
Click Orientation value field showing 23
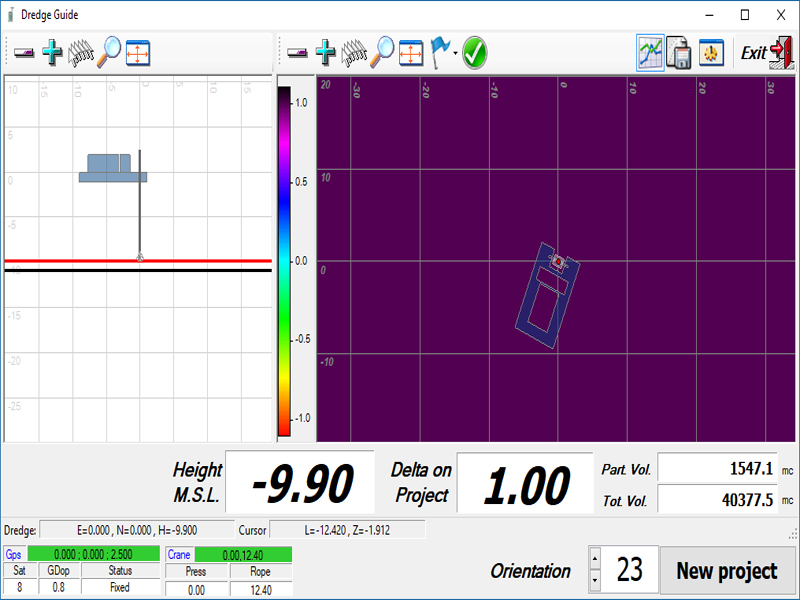click(630, 570)
